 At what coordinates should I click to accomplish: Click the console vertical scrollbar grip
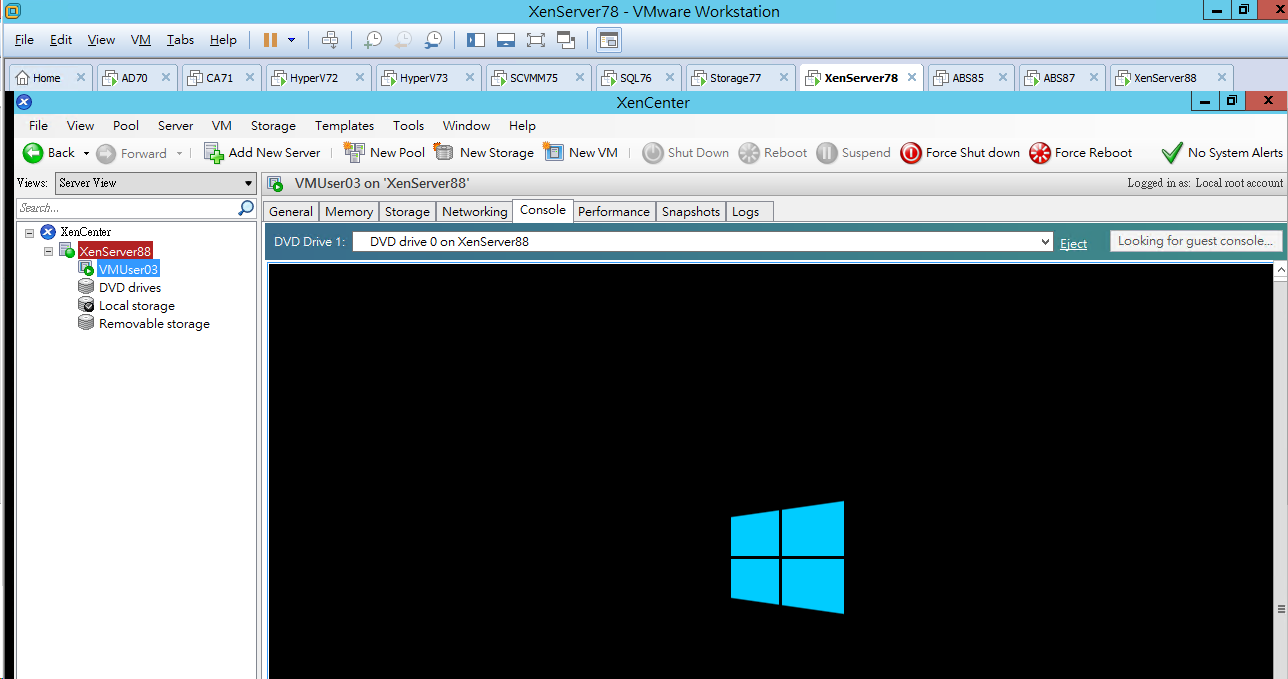pyautogui.click(x=1281, y=608)
